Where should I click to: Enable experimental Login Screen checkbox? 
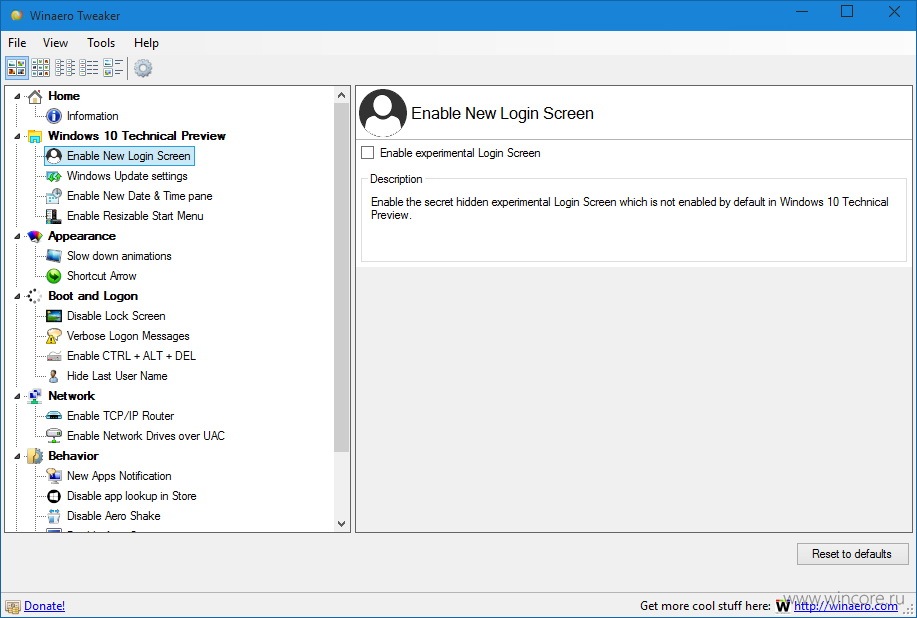(367, 153)
